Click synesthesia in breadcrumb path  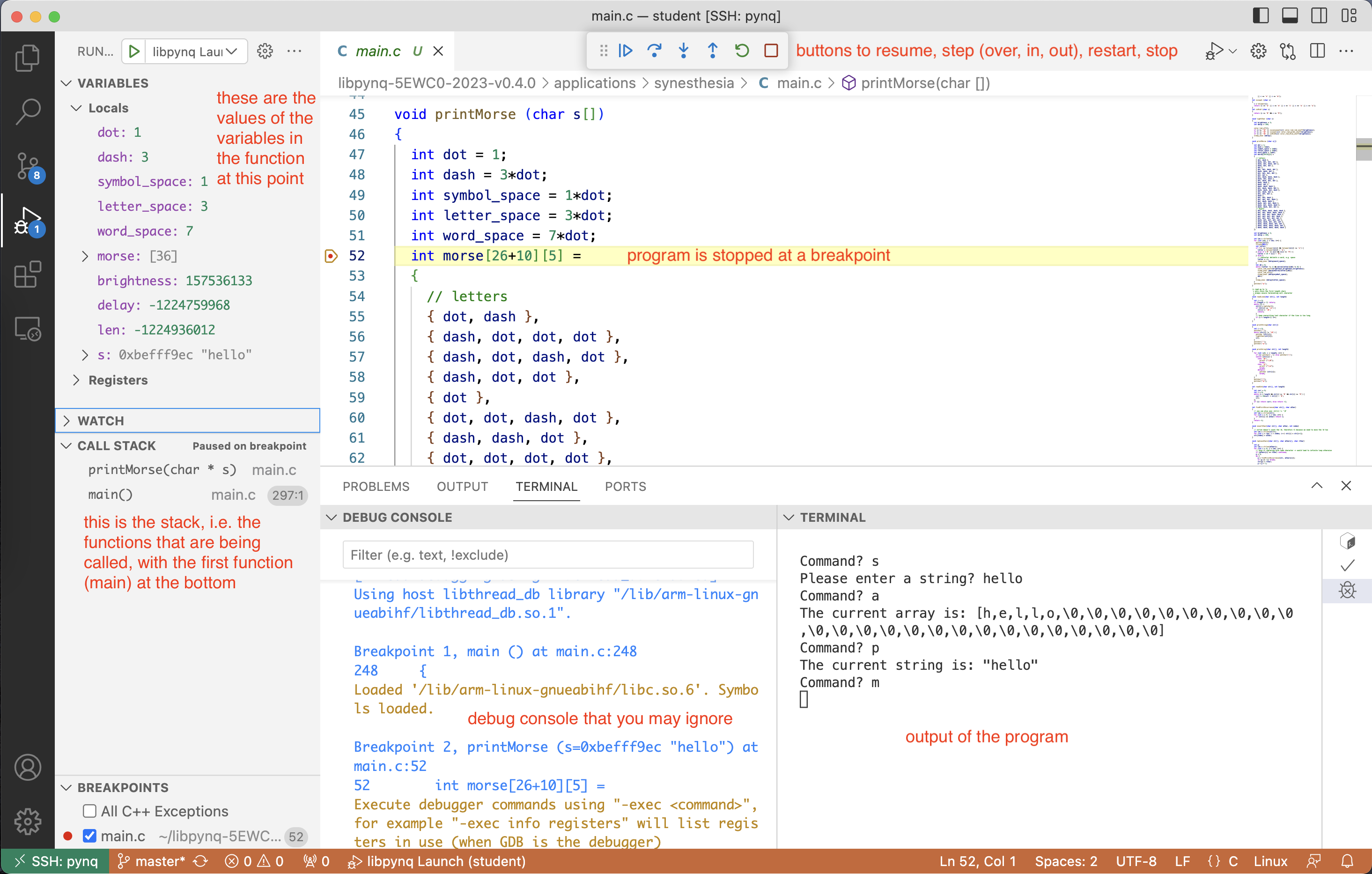tap(693, 83)
